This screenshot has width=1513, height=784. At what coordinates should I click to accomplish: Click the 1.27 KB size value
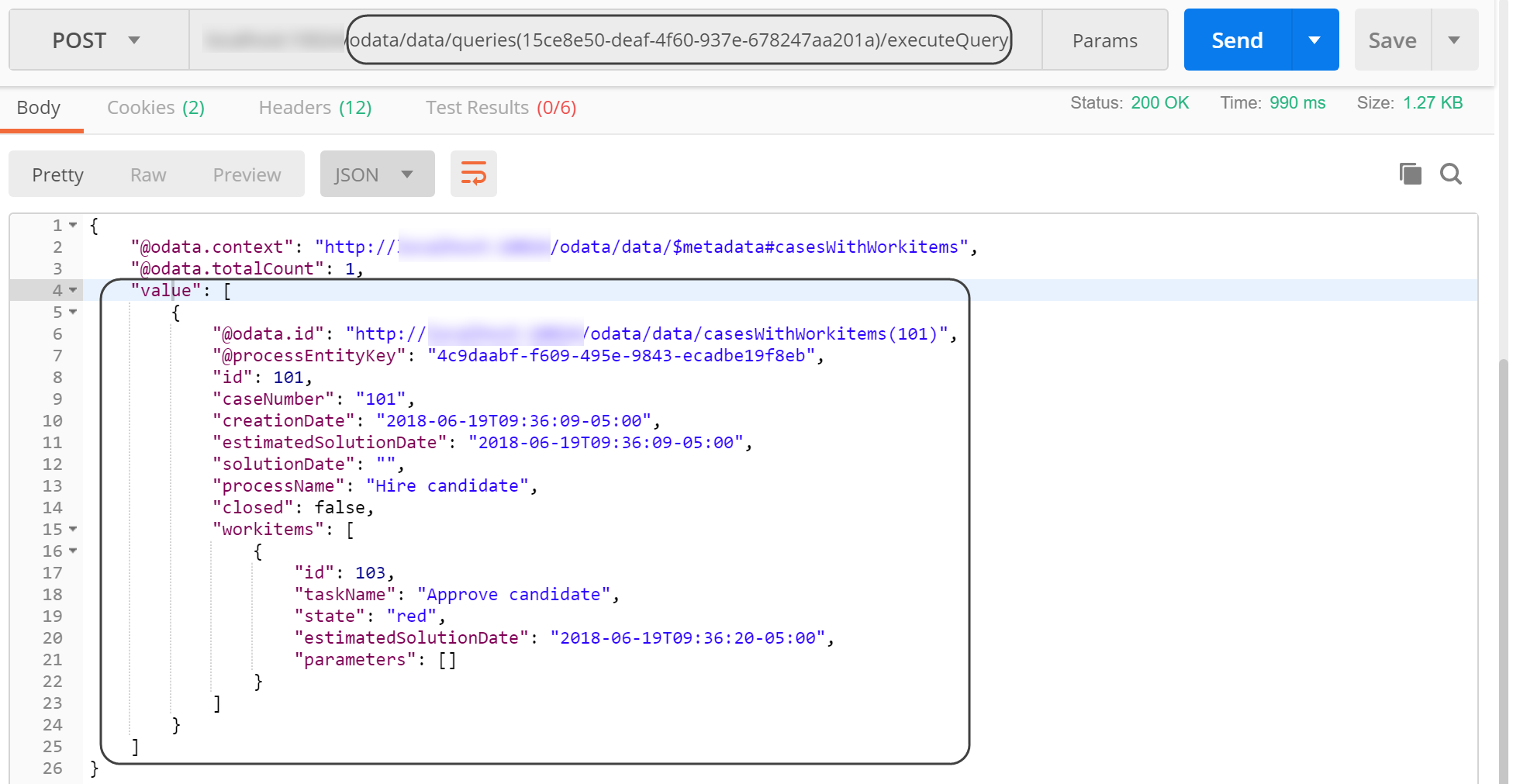coord(1433,103)
